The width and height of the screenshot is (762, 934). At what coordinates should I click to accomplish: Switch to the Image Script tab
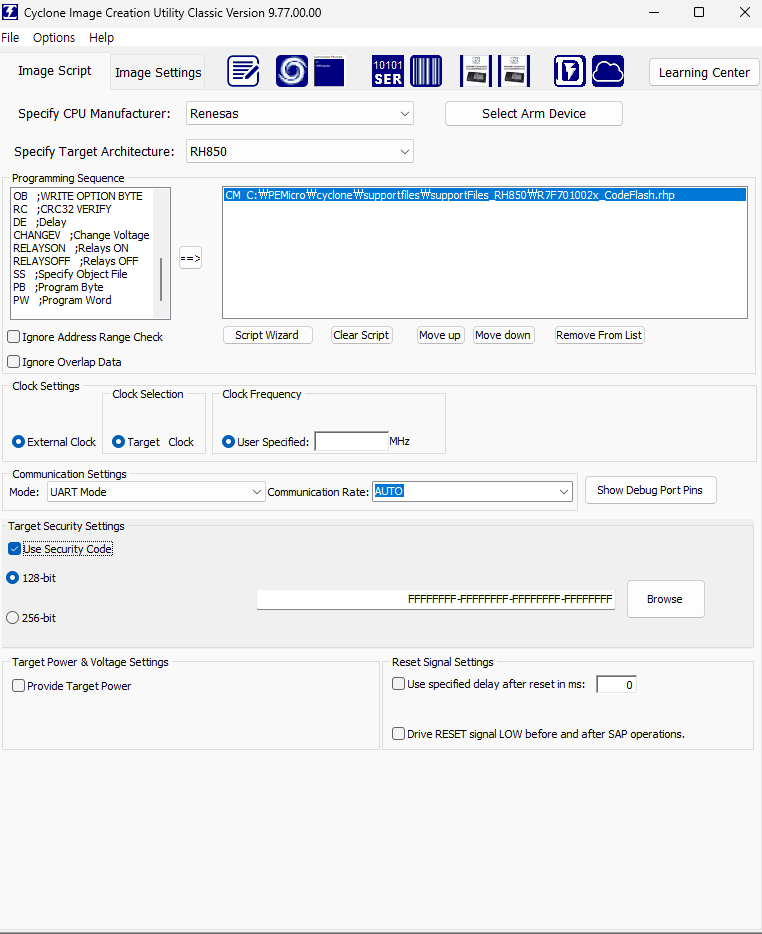[x=55, y=71]
